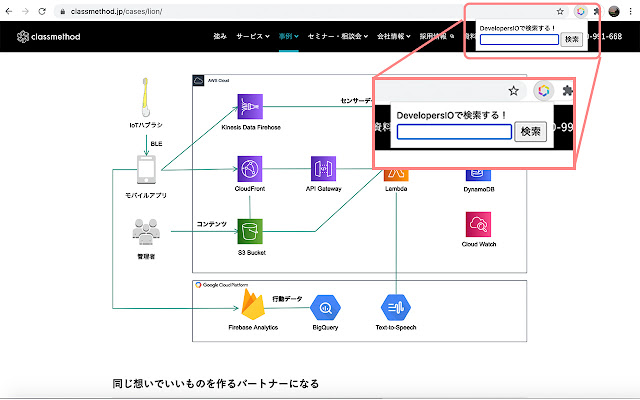Click the API Gateway icon
Image resolution: width=640 pixels, height=400 pixels.
(x=323, y=169)
